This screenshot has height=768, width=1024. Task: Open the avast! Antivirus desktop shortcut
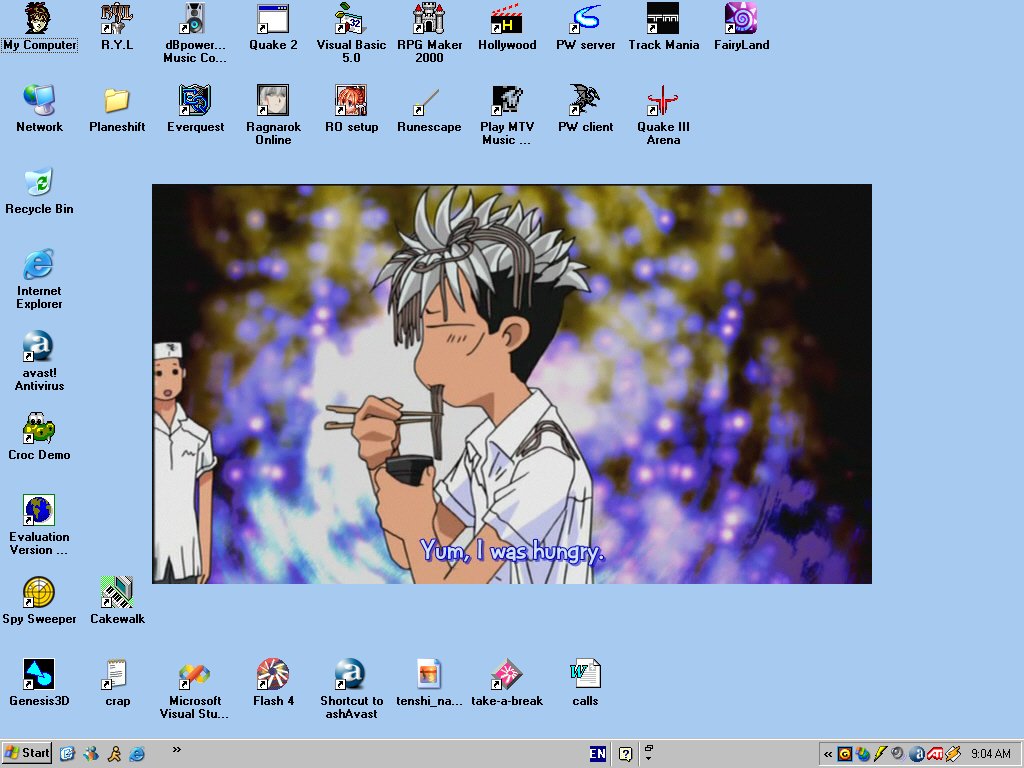39,348
